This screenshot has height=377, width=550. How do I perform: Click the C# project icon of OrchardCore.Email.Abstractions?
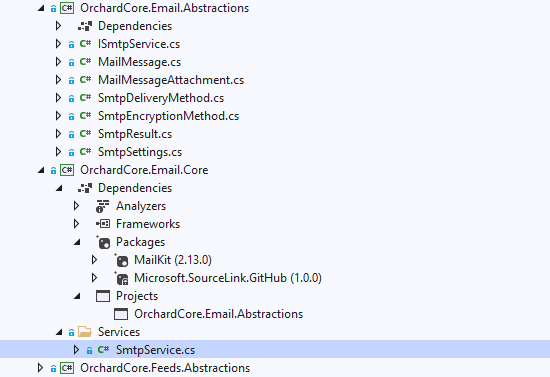coord(67,8)
